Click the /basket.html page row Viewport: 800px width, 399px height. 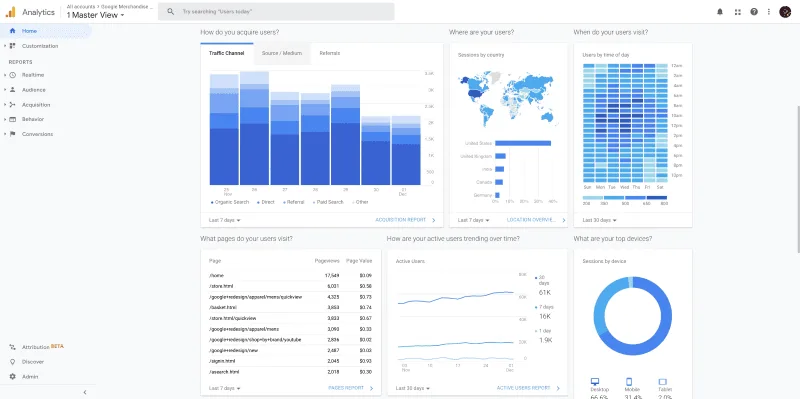point(290,308)
